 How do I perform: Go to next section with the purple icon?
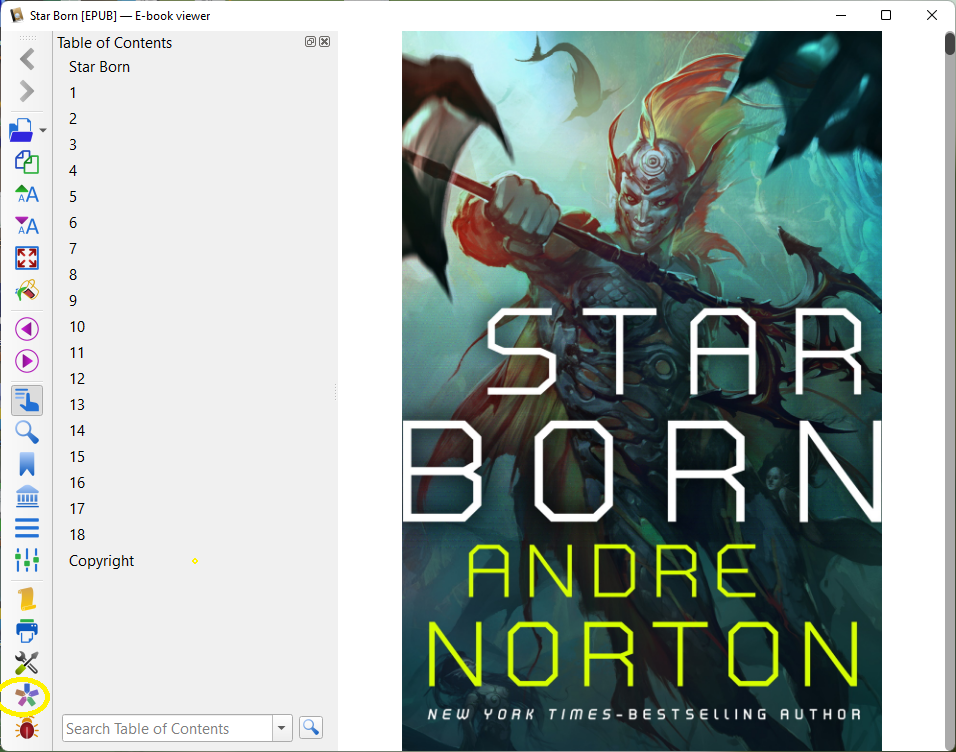[x=27, y=361]
